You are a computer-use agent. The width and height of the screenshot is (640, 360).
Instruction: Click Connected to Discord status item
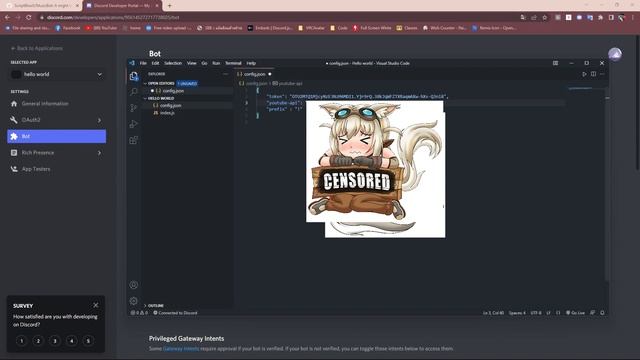[175, 313]
